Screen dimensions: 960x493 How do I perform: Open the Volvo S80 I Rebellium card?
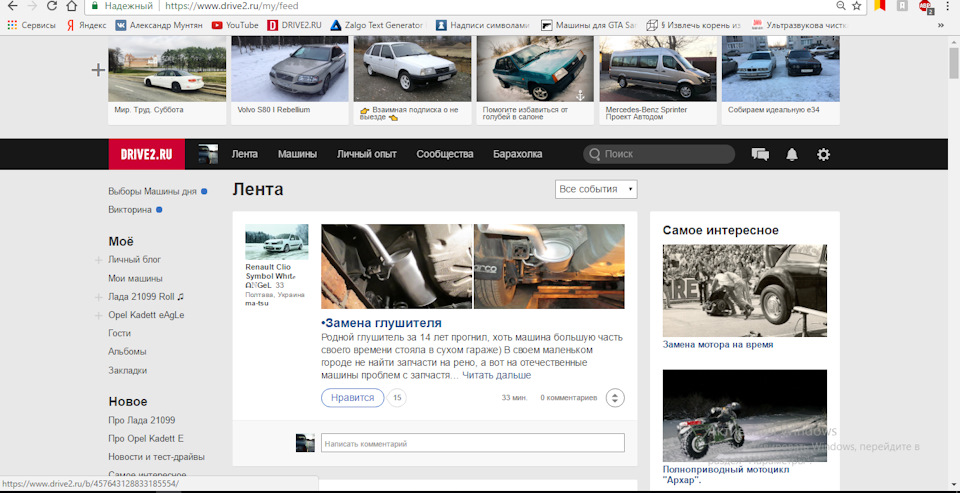[290, 80]
